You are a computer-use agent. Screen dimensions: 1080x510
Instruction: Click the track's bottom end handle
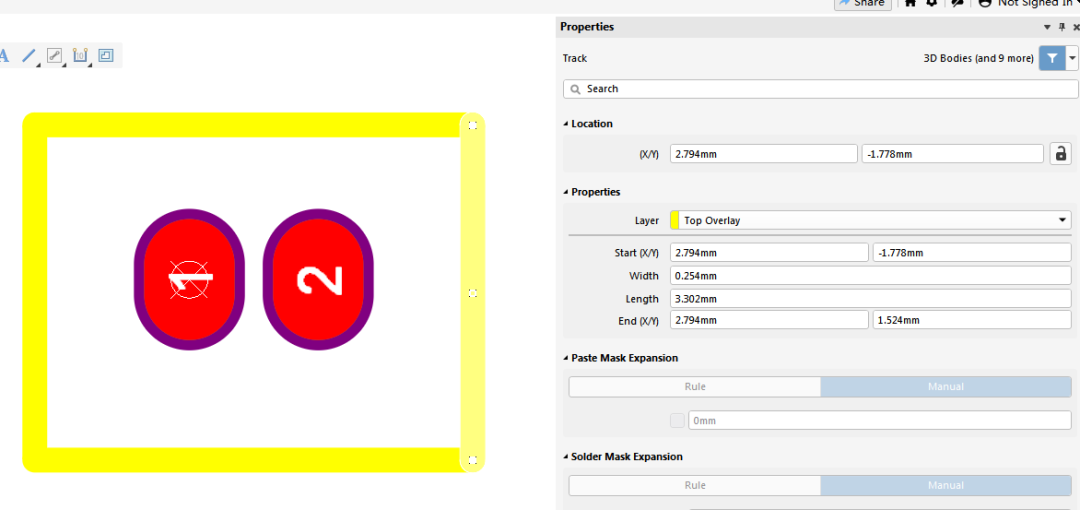472,460
